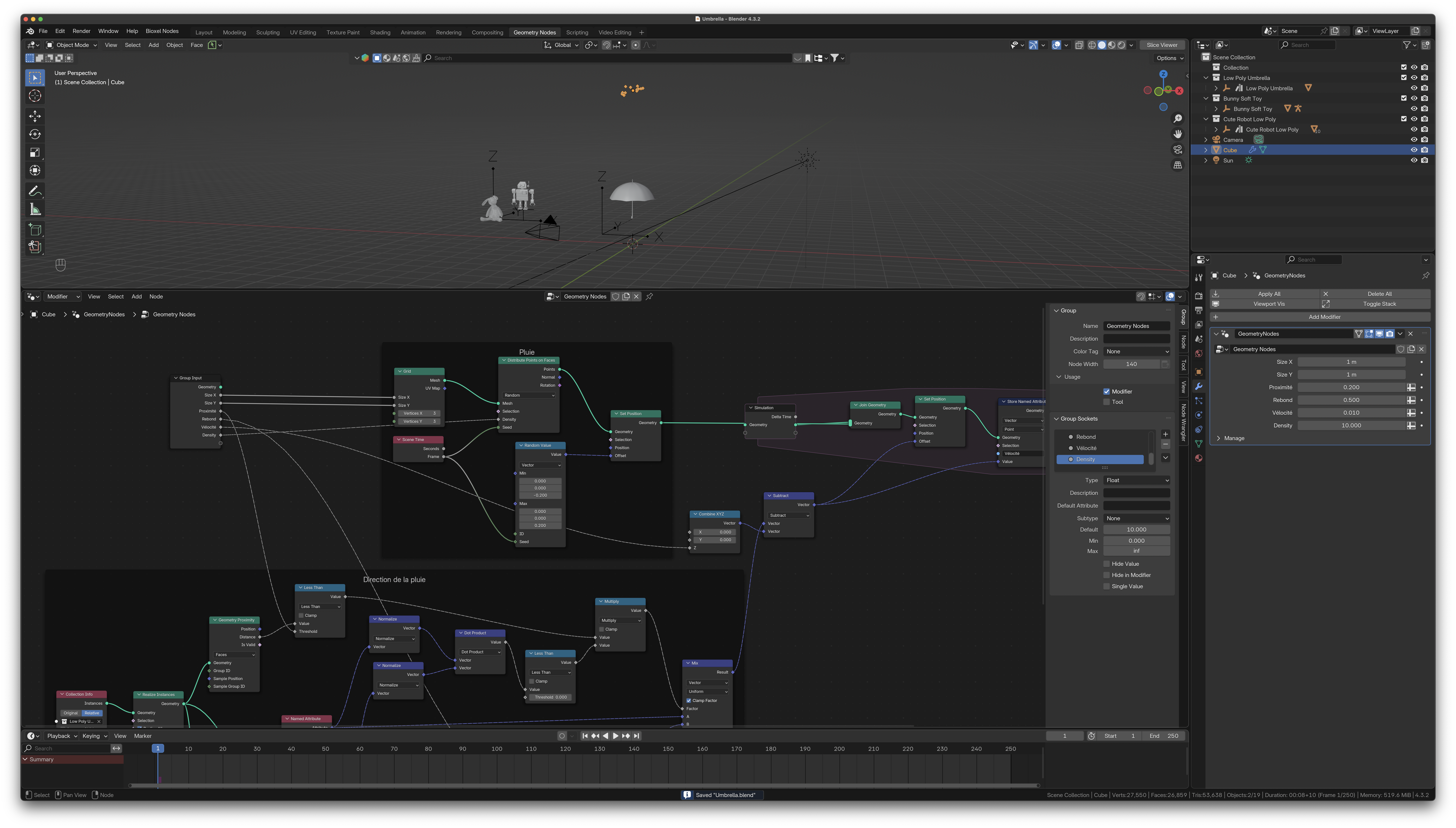Image resolution: width=1456 pixels, height=828 pixels.
Task: Switch to the Scripting workspace tab
Action: 577,32
